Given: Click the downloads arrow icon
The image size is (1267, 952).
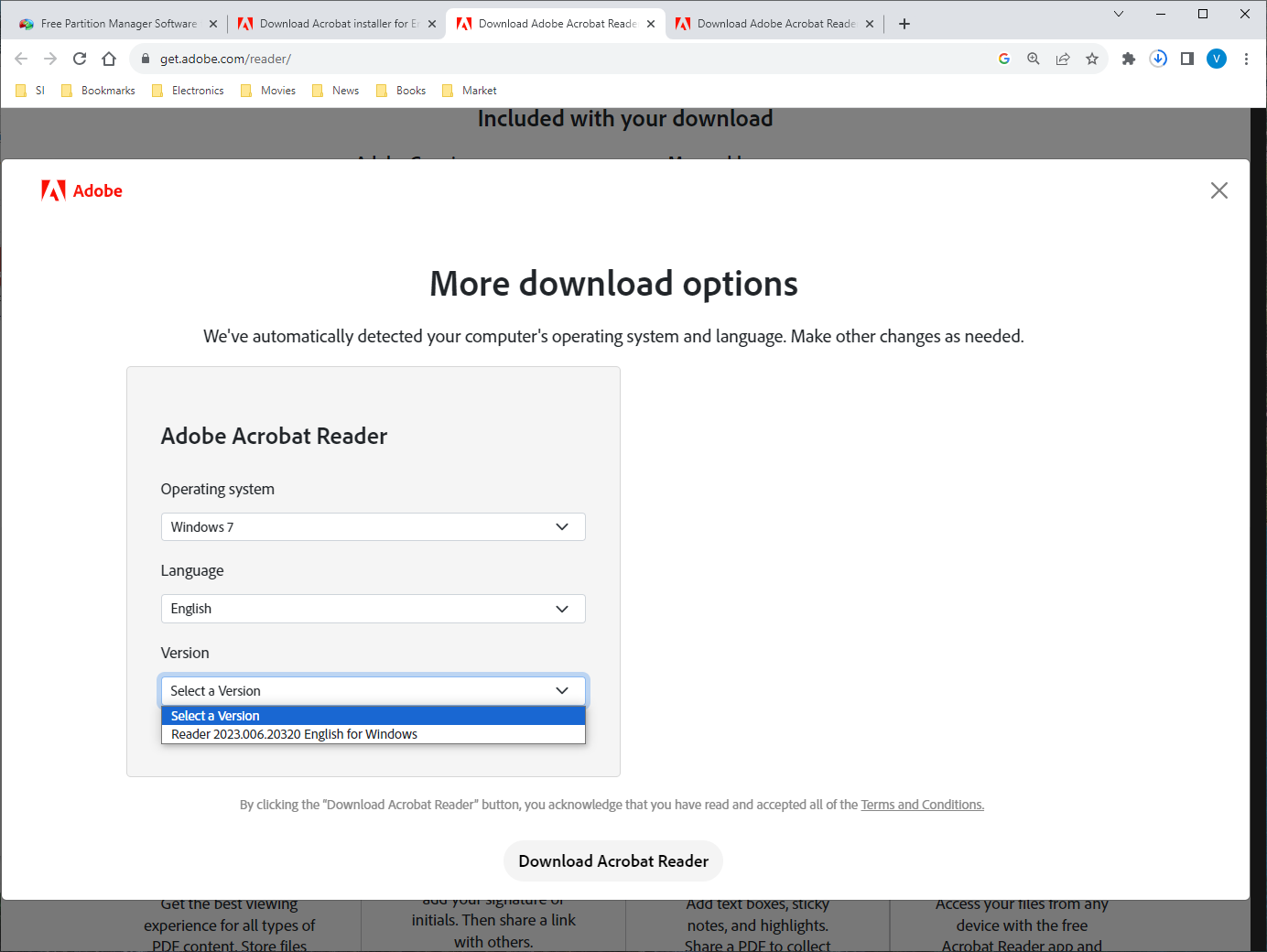Looking at the screenshot, I should click(x=1158, y=59).
